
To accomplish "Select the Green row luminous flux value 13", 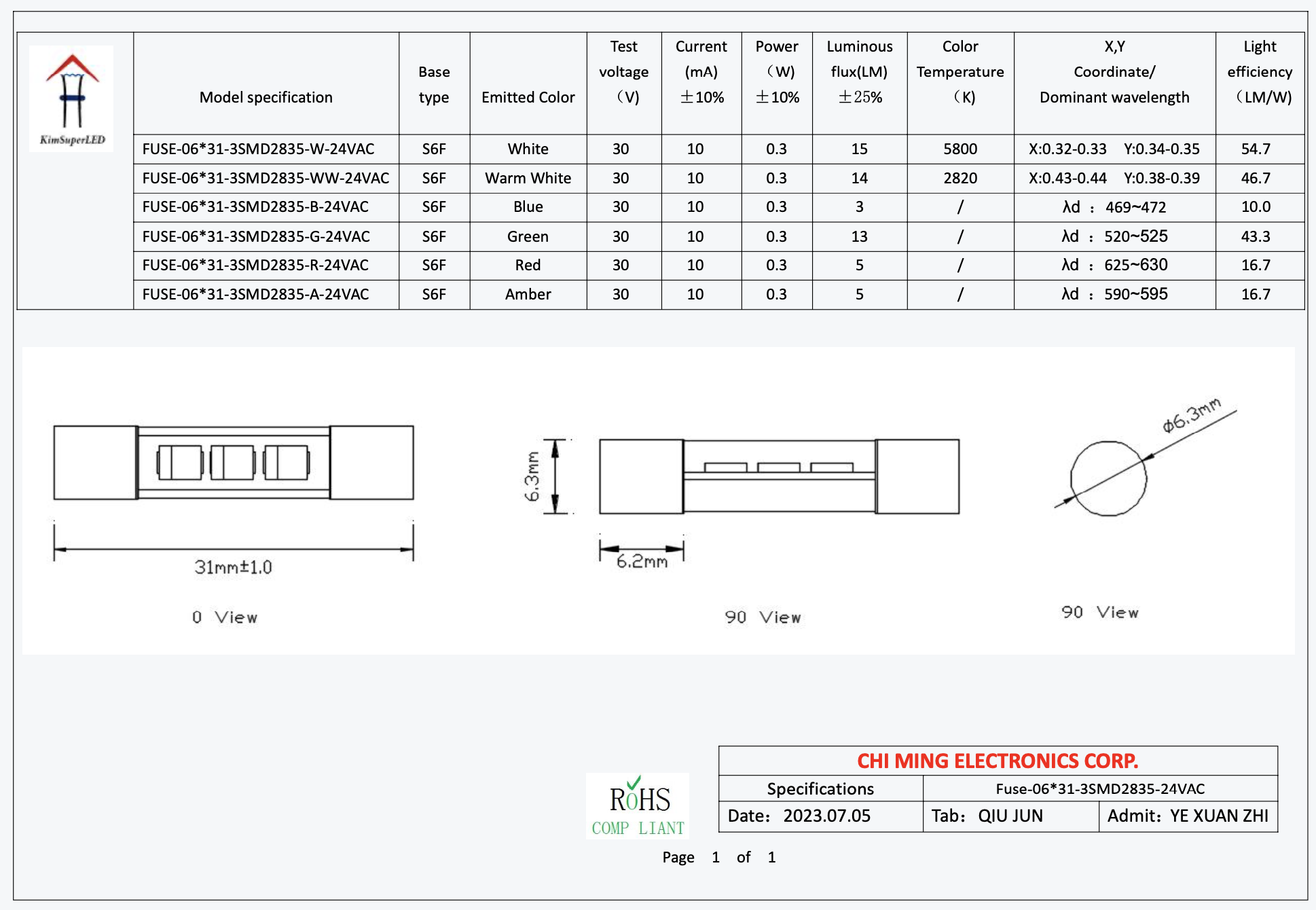I will tap(859, 236).
